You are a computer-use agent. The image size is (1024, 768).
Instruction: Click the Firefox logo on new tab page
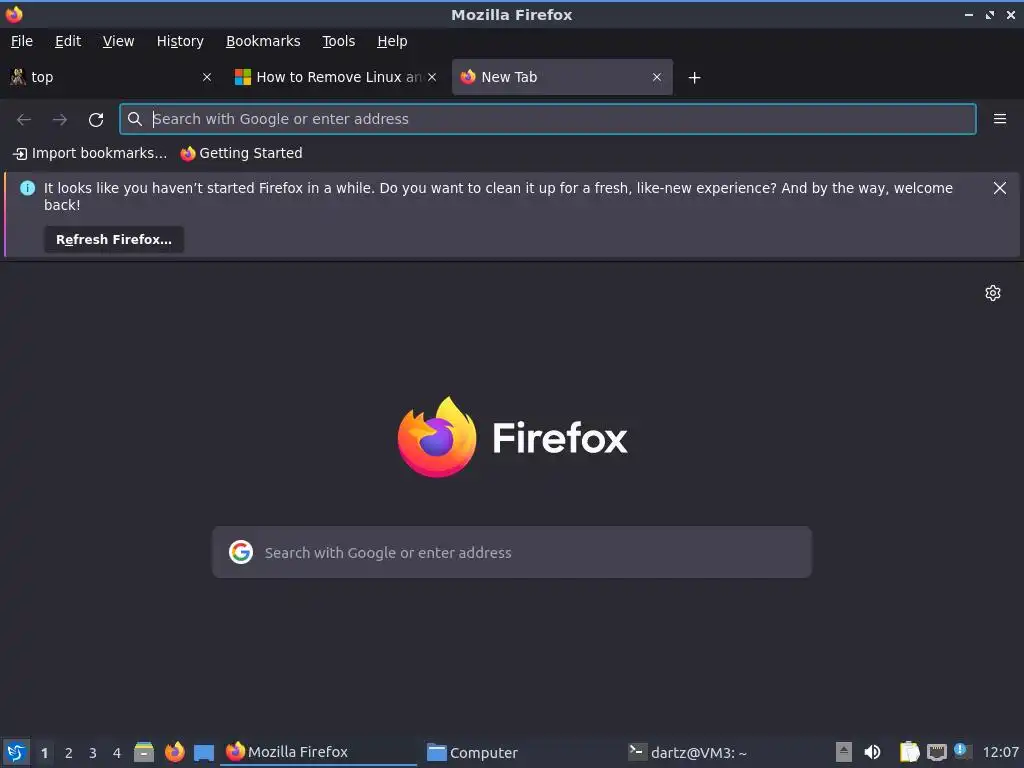tap(437, 437)
